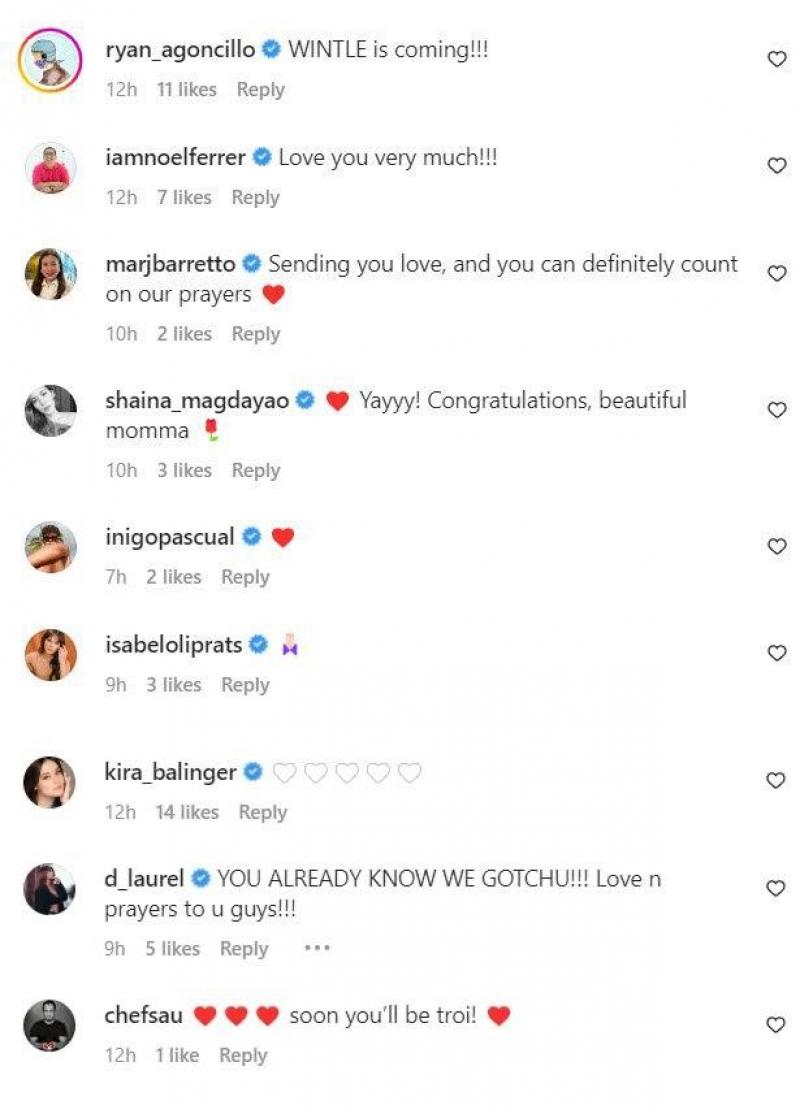Open more options on d_laurel's comment
This screenshot has height=1114, width=800.
click(316, 948)
